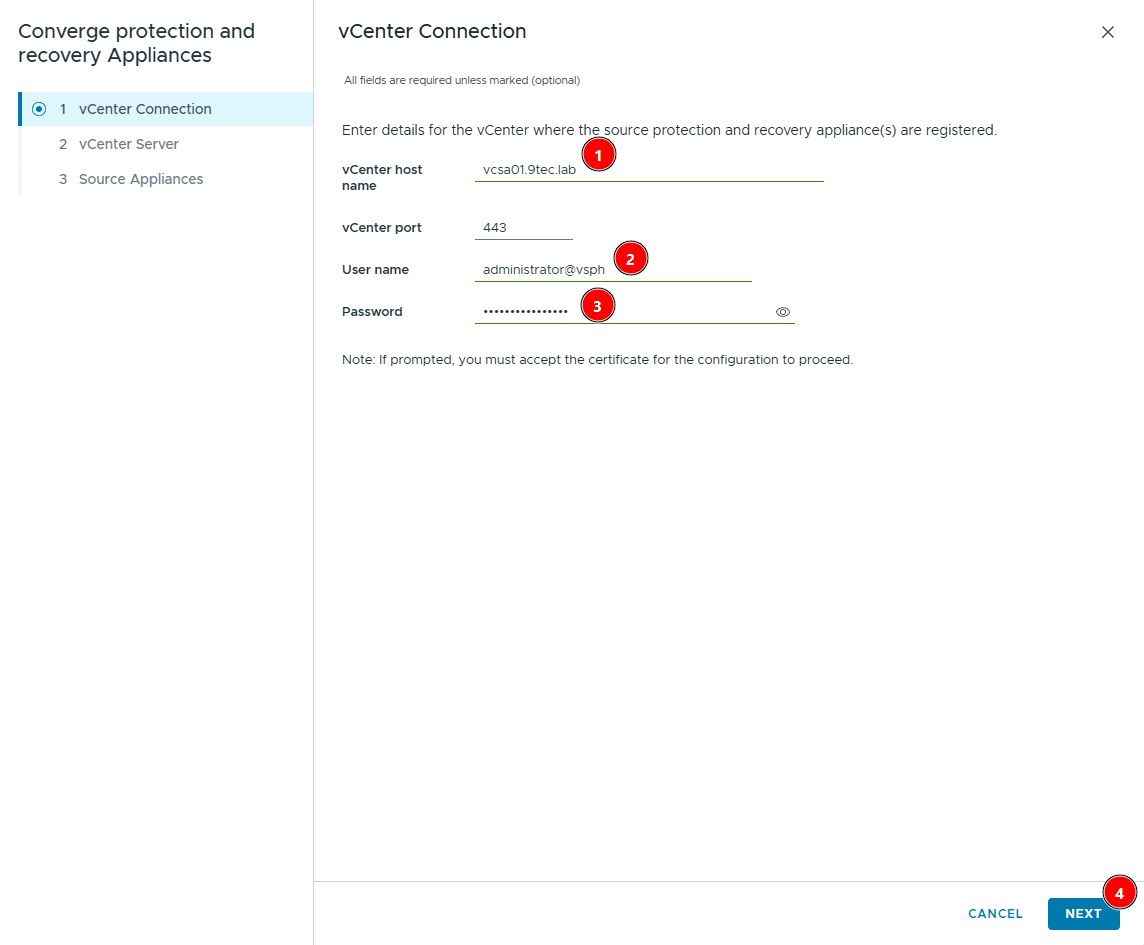Click the 'vCenter Connection' dialog heading
The width and height of the screenshot is (1144, 945).
pyautogui.click(x=432, y=31)
